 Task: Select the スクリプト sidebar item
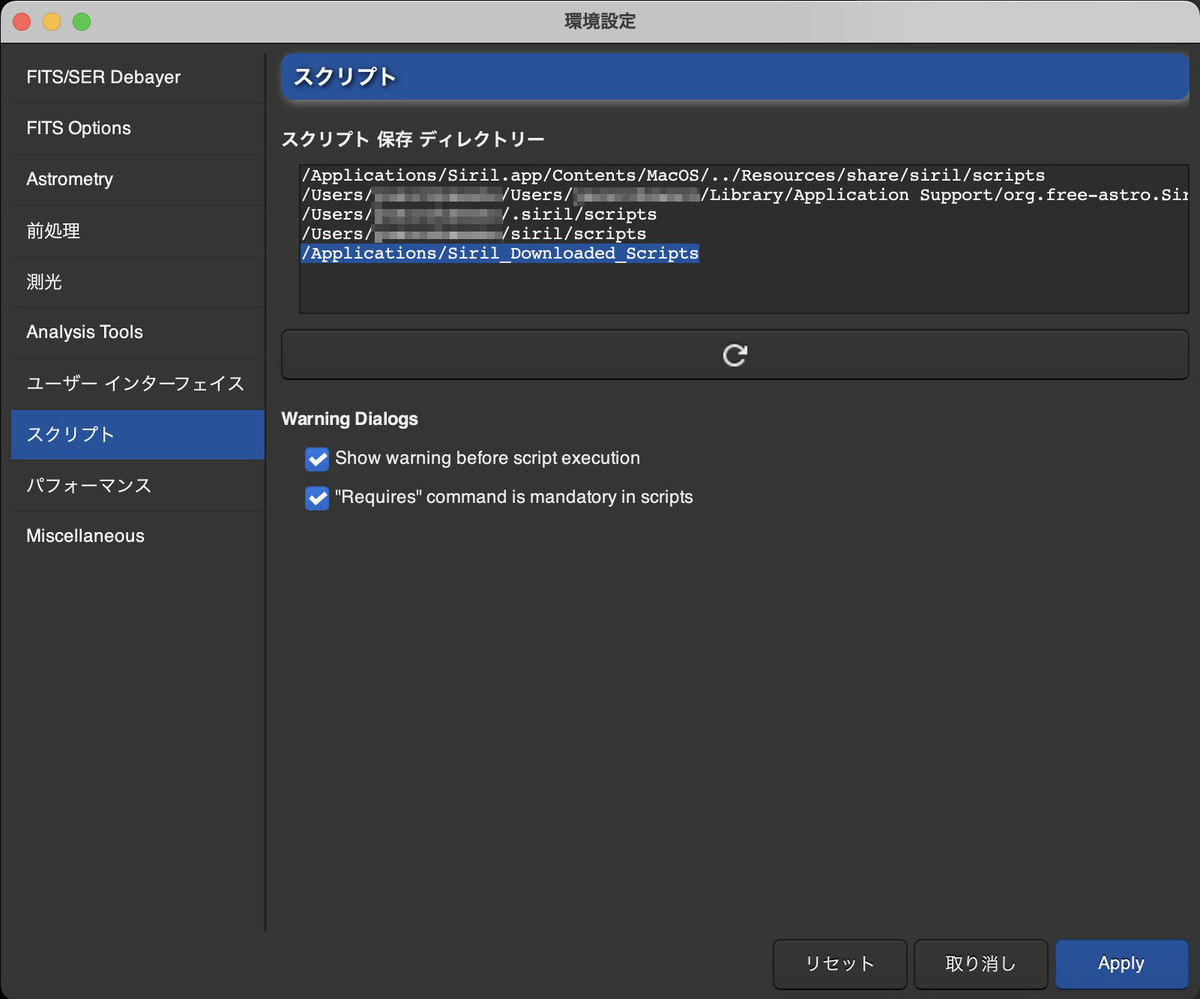tap(137, 435)
